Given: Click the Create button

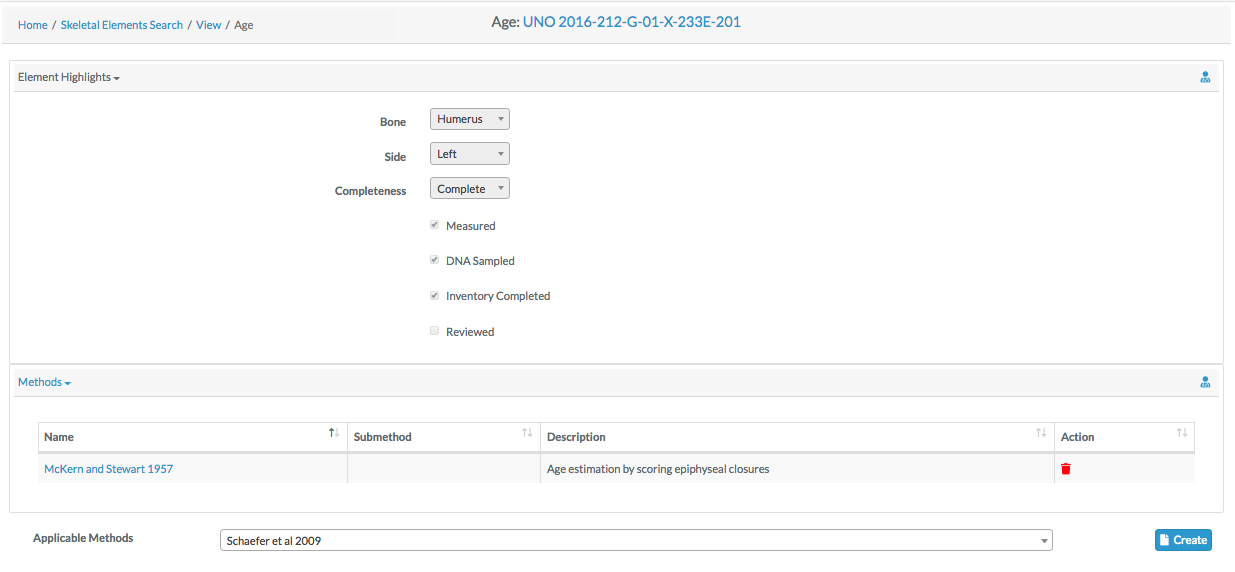Looking at the screenshot, I should [x=1183, y=540].
